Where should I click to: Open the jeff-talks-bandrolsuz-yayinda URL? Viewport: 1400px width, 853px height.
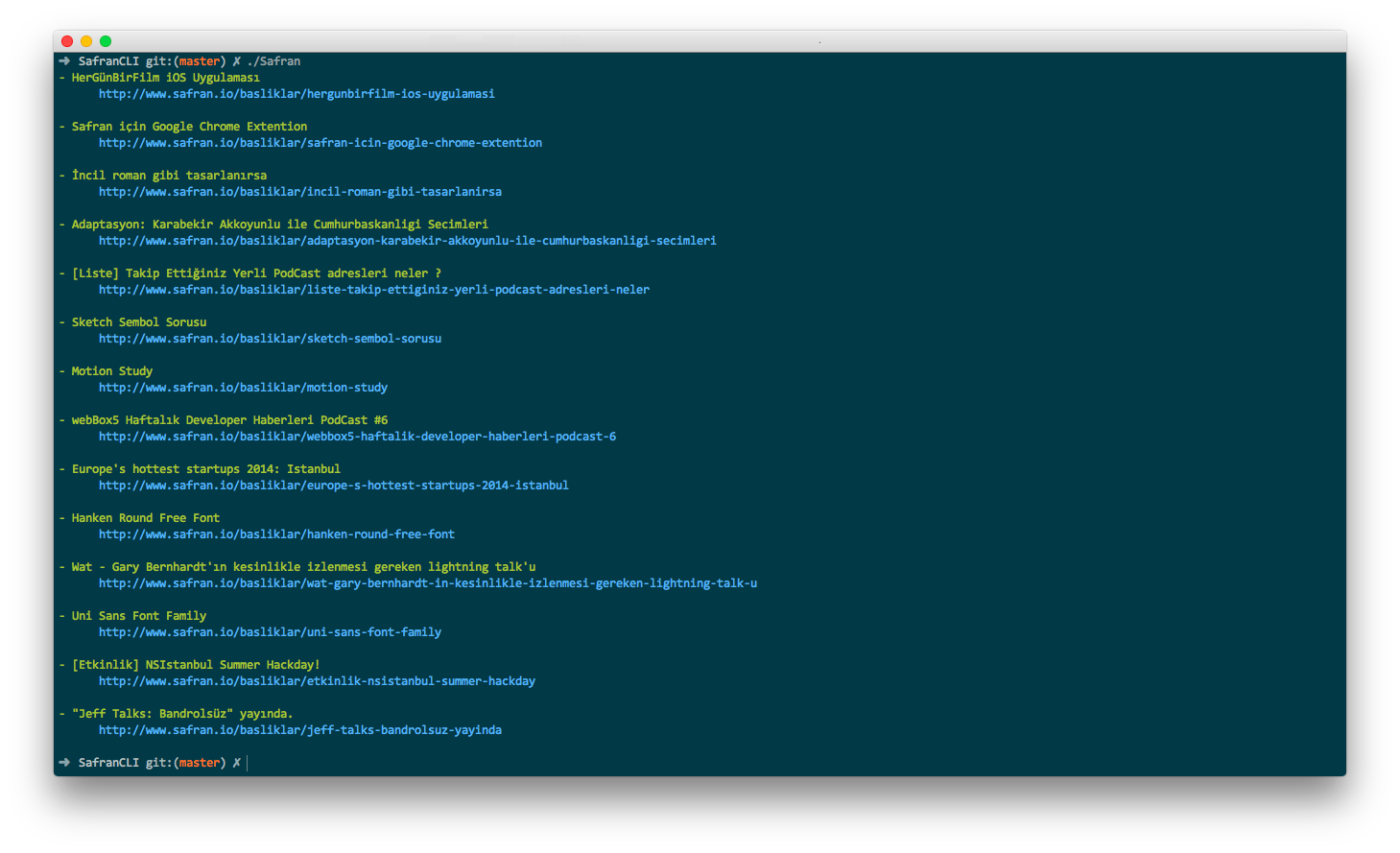[x=300, y=730]
